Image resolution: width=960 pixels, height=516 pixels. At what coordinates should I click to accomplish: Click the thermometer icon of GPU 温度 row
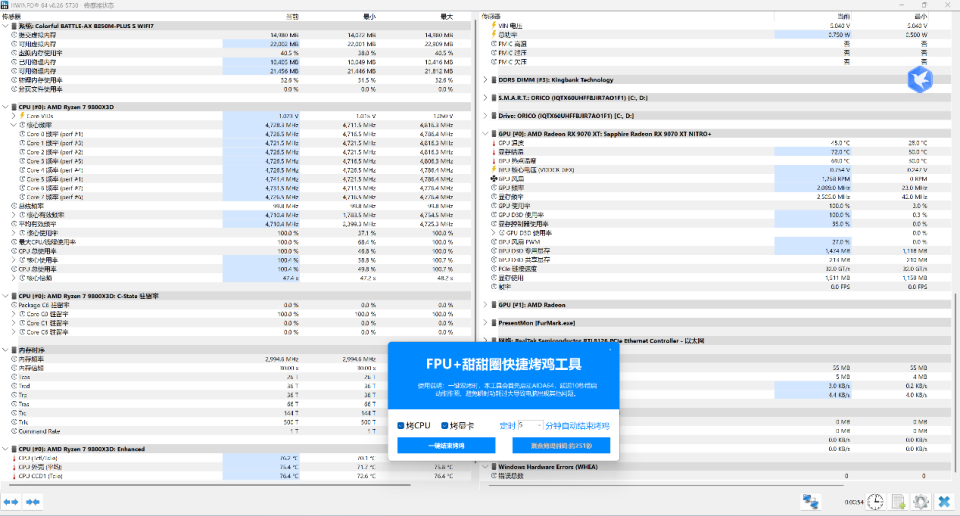pos(493,143)
